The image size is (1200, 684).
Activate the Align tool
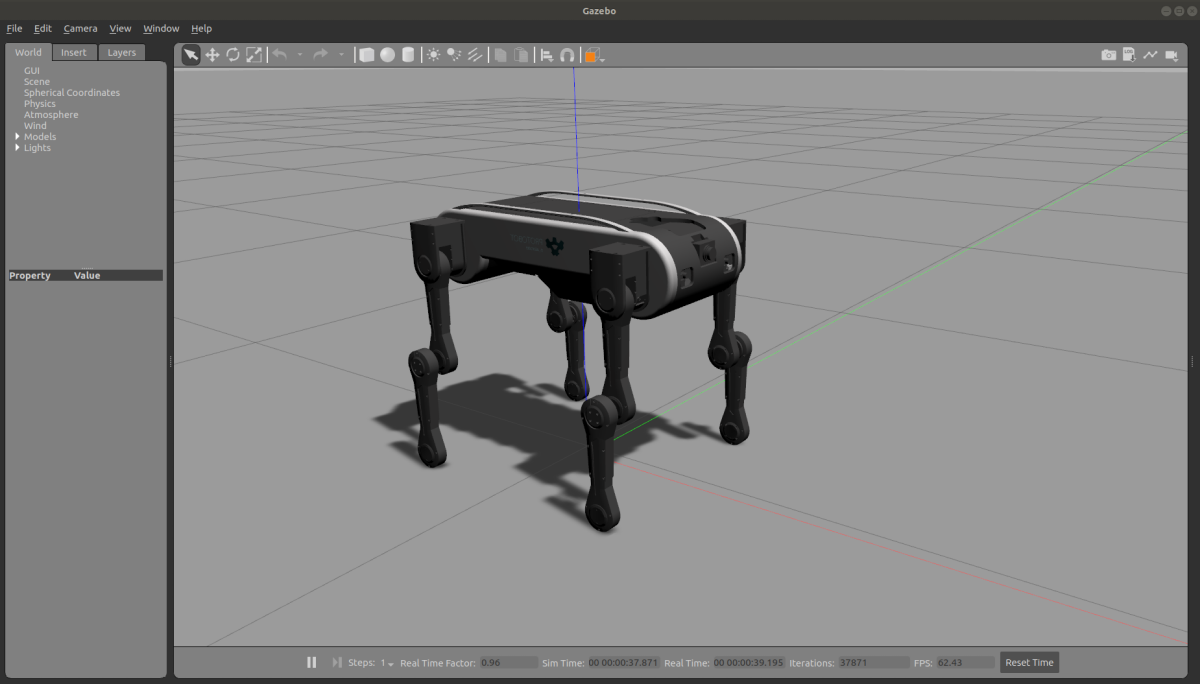point(546,55)
